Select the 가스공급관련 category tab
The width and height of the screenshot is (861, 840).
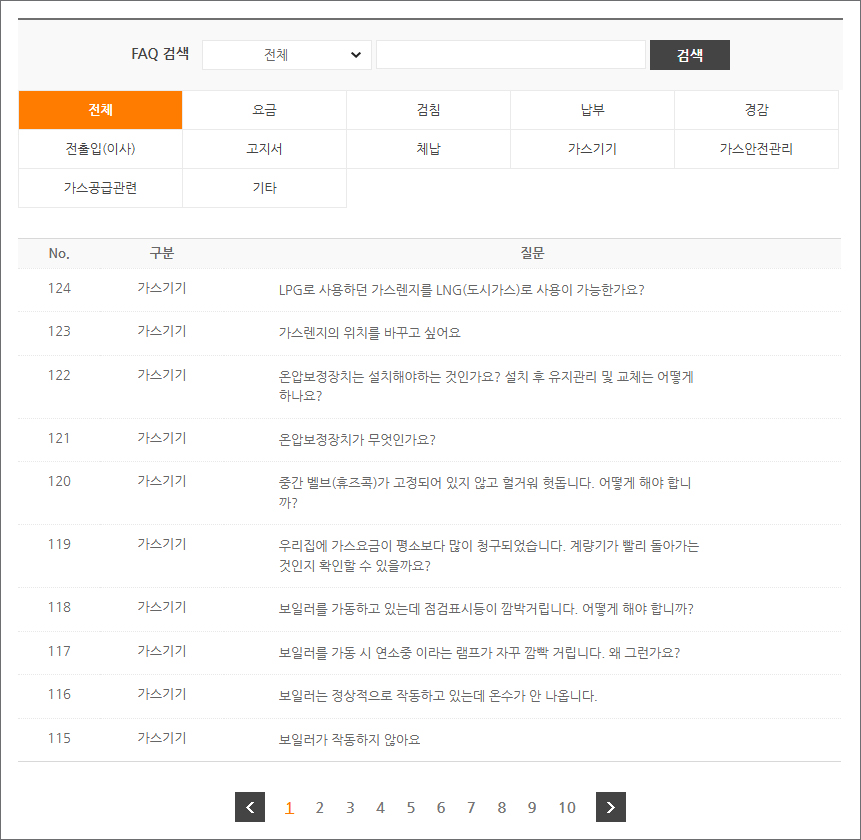tap(100, 188)
